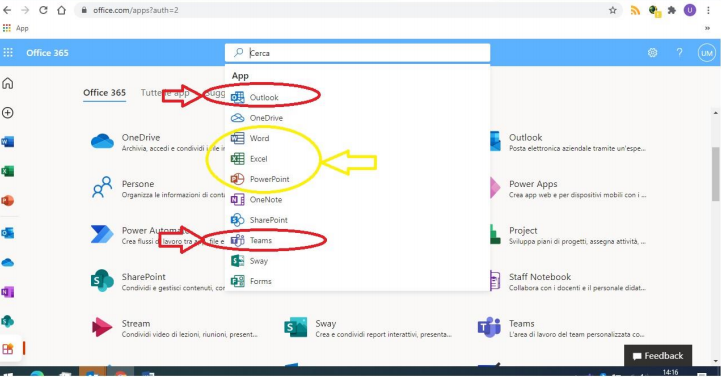Open the browser extensions puzzle icon
This screenshot has height=377, width=721.
pyautogui.click(x=672, y=10)
